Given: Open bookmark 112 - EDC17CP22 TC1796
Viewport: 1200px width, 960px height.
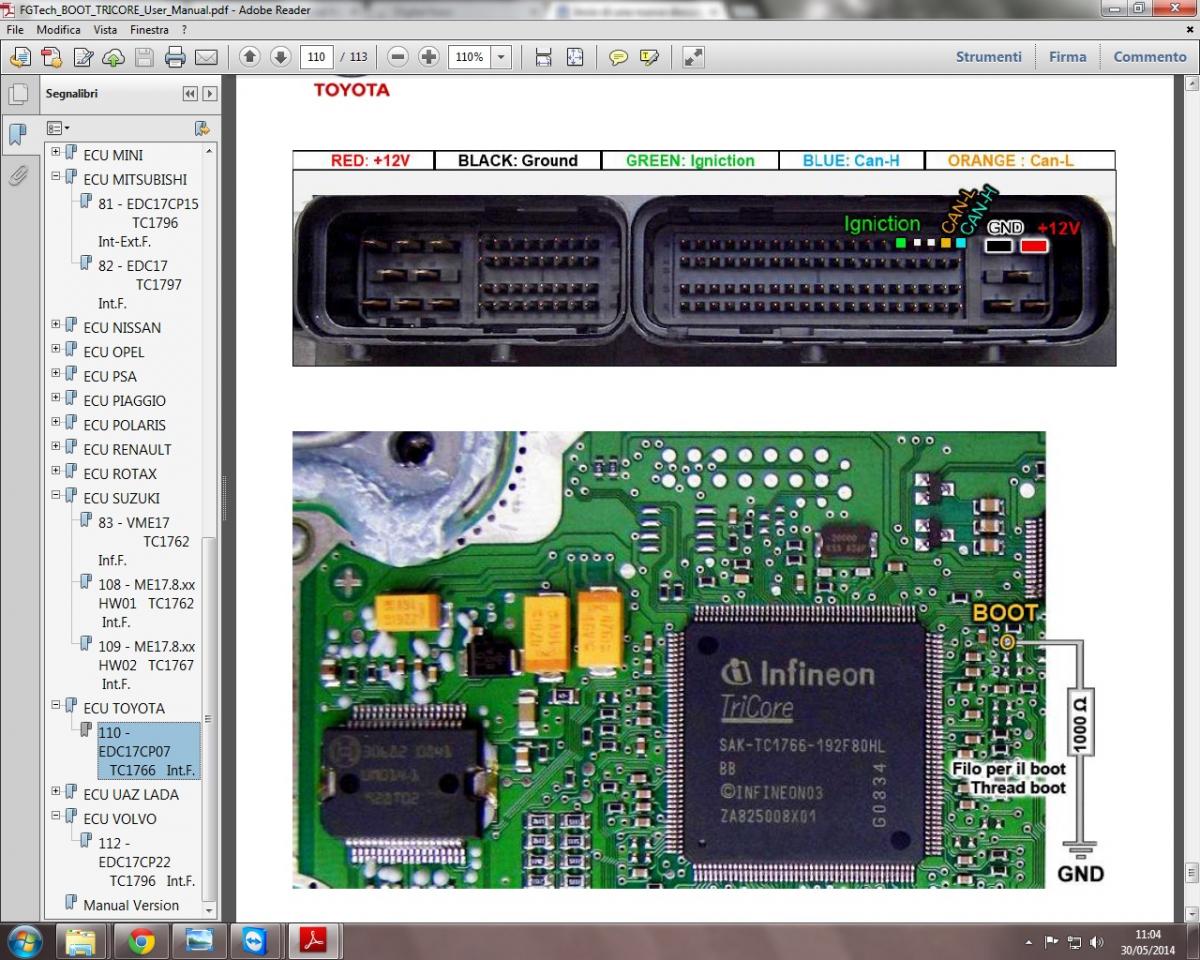Looking at the screenshot, I should click(146, 862).
